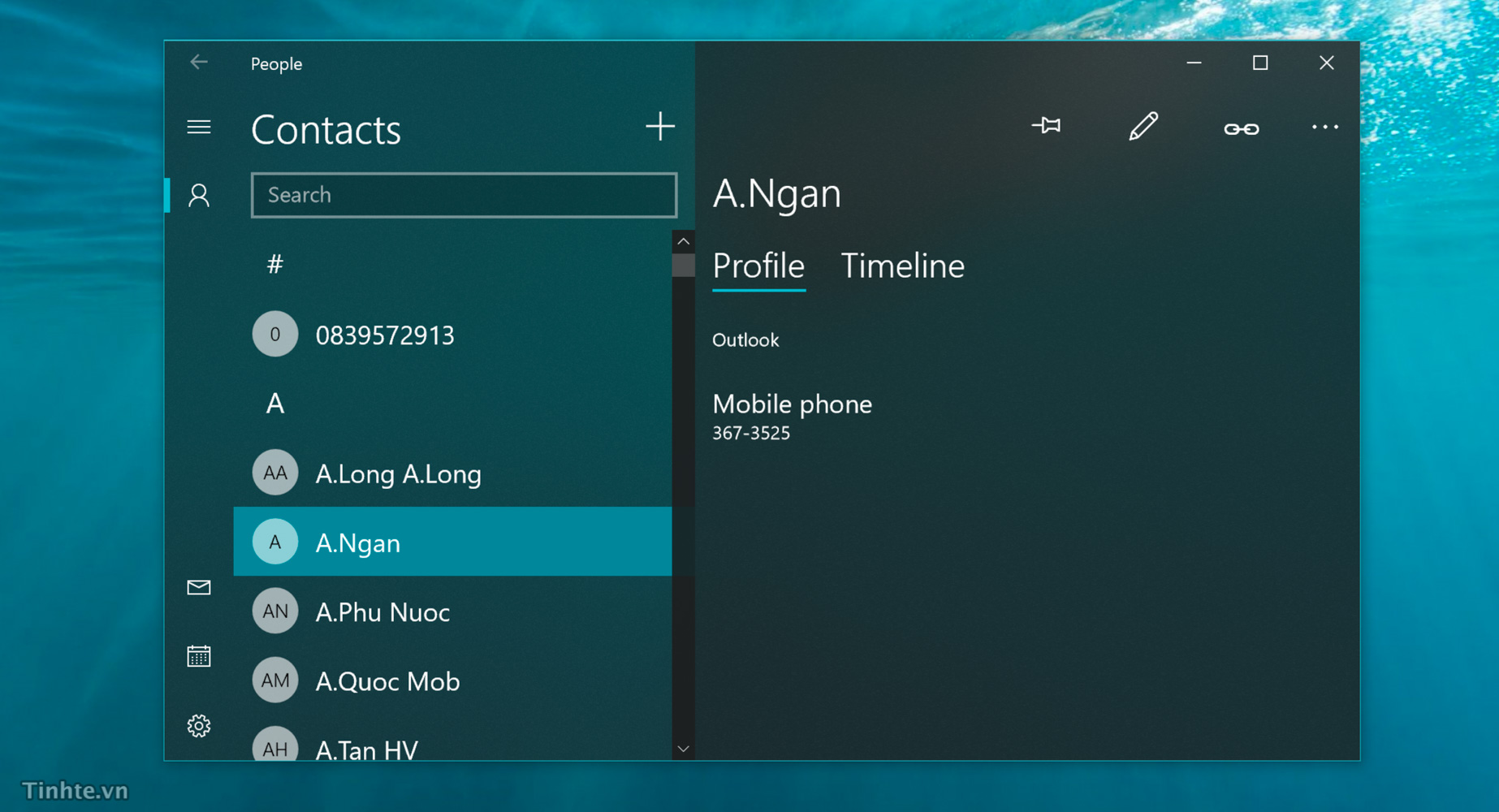The height and width of the screenshot is (812, 1499).
Task: Open the See More ellipsis menu
Action: pyautogui.click(x=1325, y=127)
